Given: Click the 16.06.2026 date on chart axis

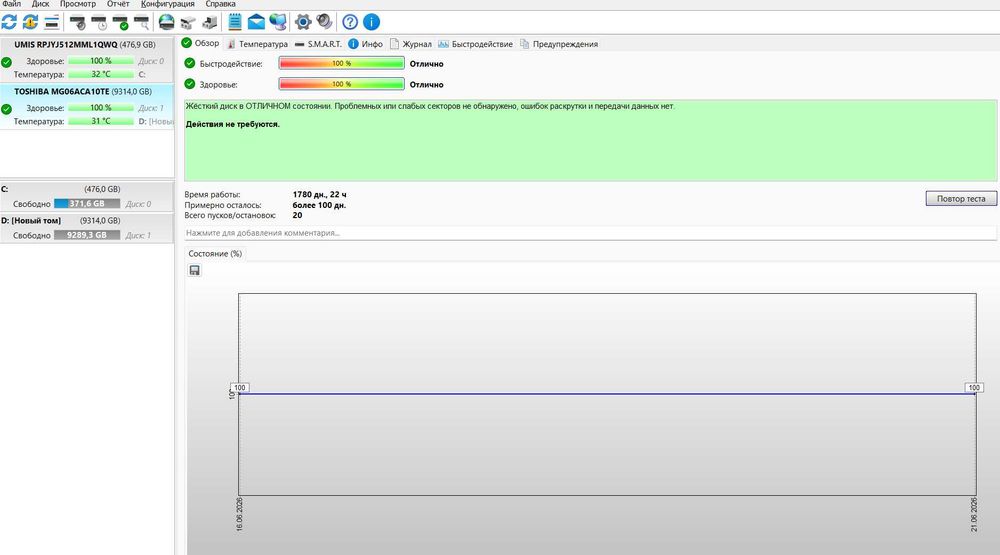Looking at the screenshot, I should [x=239, y=514].
